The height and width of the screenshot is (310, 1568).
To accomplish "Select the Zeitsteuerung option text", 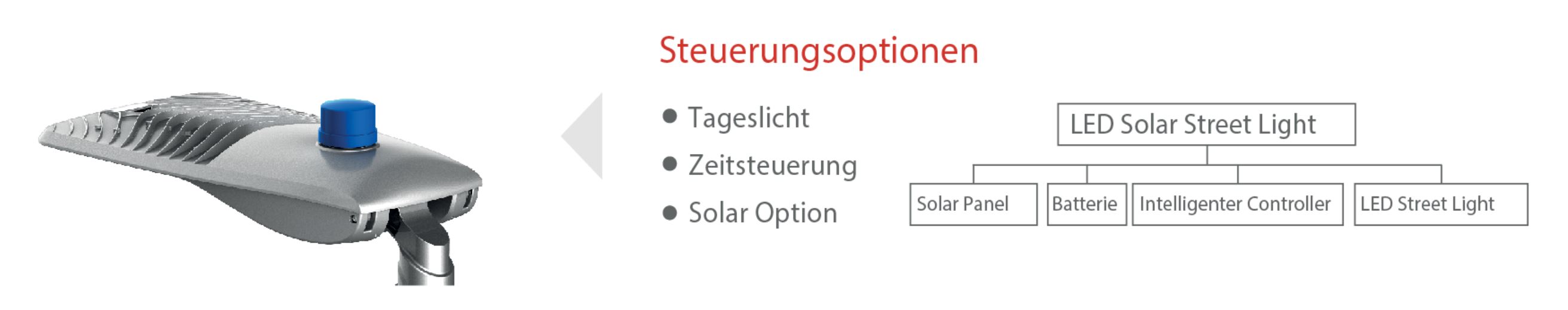I will click(772, 165).
